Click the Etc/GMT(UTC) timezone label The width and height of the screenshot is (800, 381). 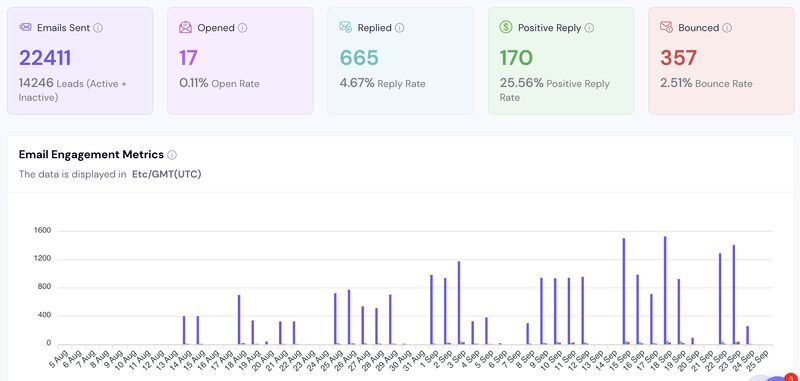coord(166,174)
